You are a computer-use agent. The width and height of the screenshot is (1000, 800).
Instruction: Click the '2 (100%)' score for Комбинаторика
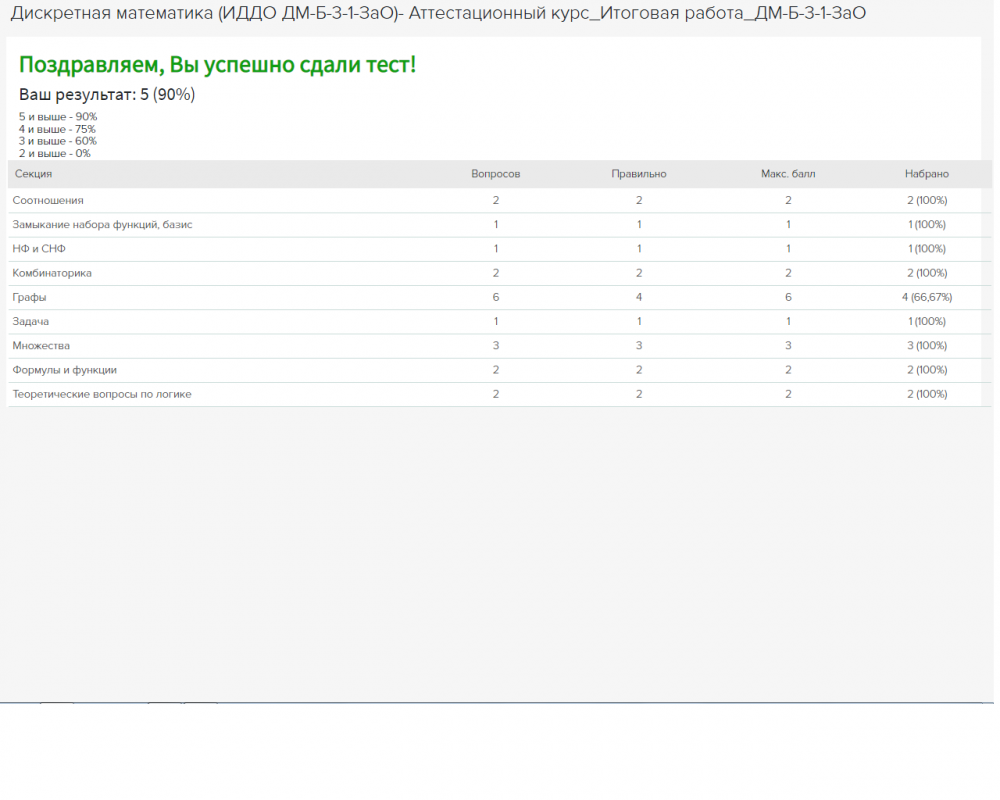(x=927, y=273)
